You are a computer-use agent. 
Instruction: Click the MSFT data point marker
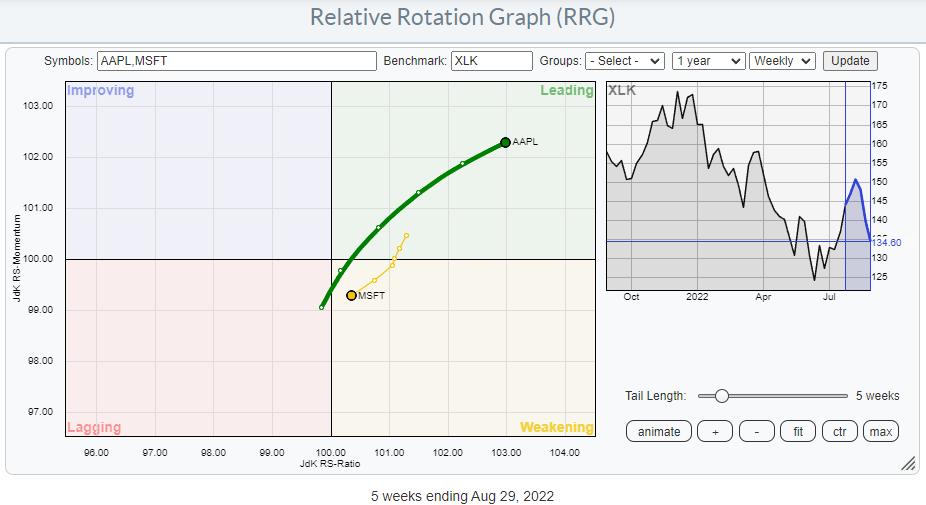tap(351, 295)
